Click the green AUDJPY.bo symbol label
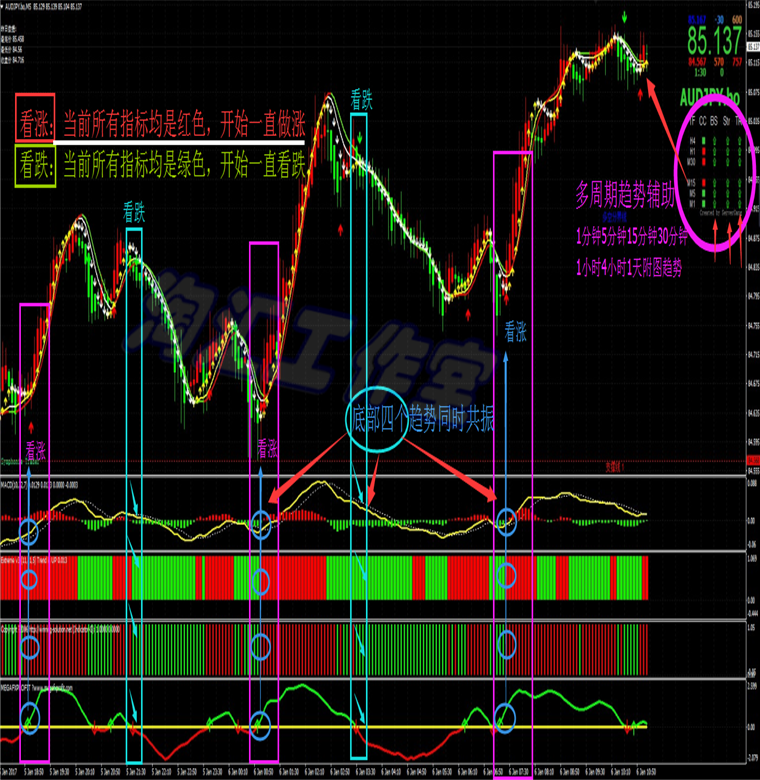760x780 pixels. 710,97
